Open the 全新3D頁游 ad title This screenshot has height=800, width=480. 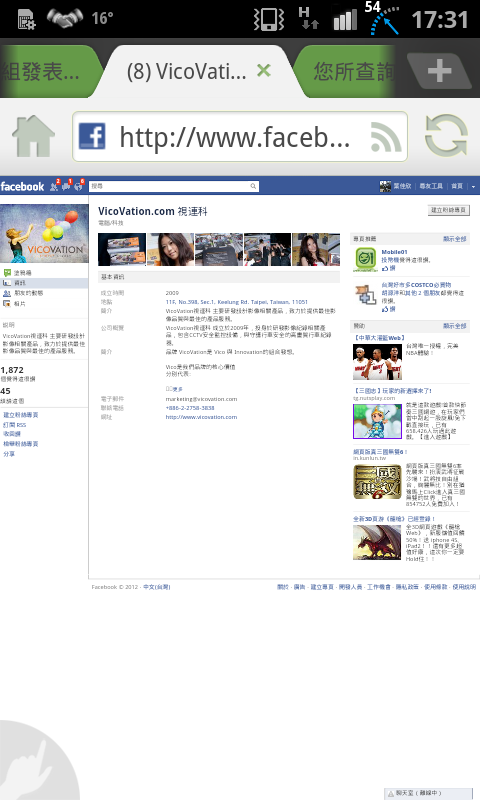point(394,519)
